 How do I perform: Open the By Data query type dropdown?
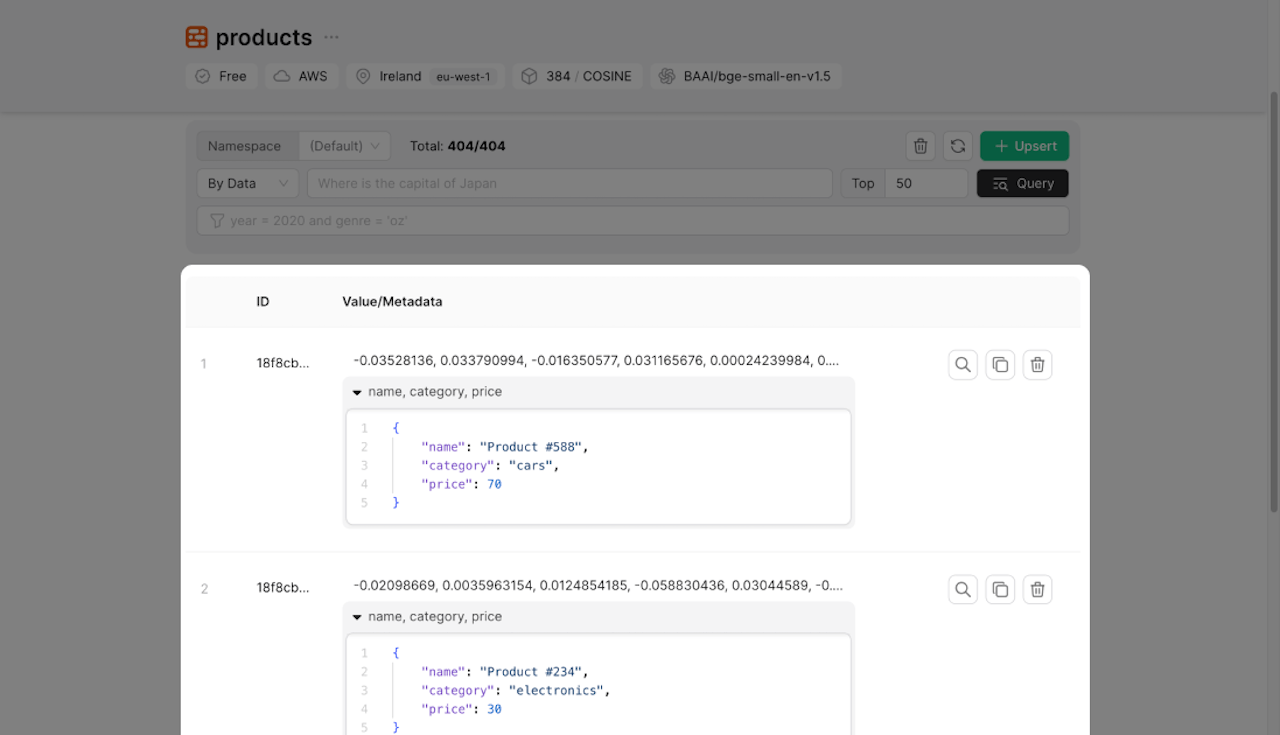click(247, 183)
